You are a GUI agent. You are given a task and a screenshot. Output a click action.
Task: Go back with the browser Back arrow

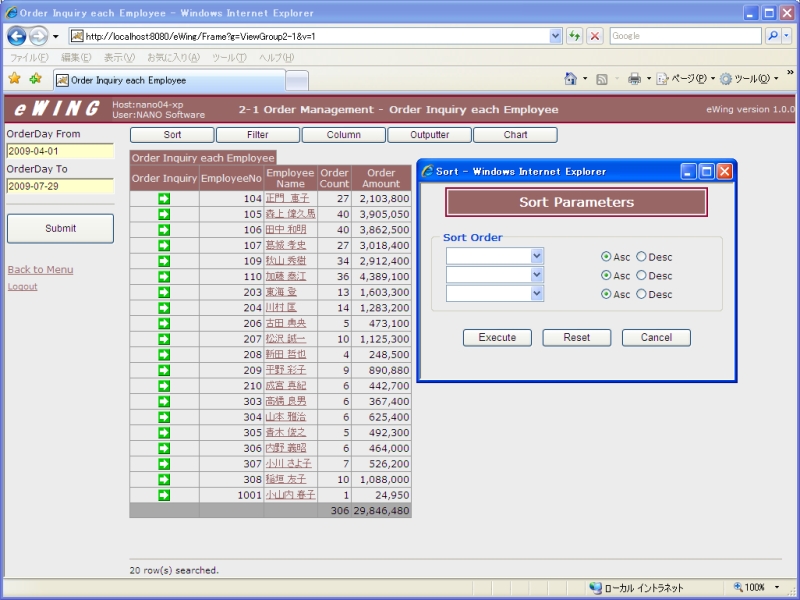point(16,36)
